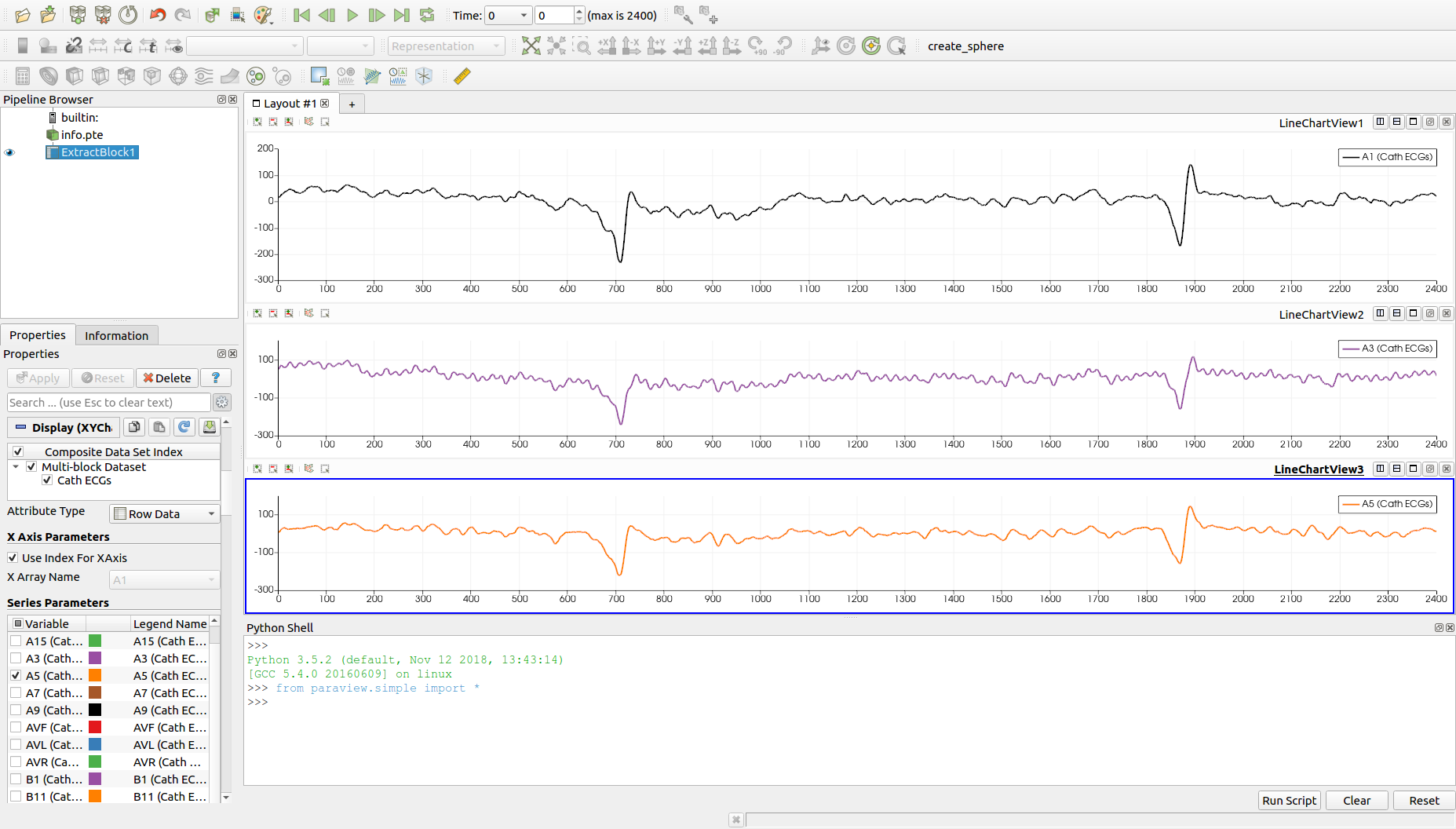The width and height of the screenshot is (1456, 829).
Task: Collapse the Multi-block Dataset tree node
Action: (x=16, y=466)
